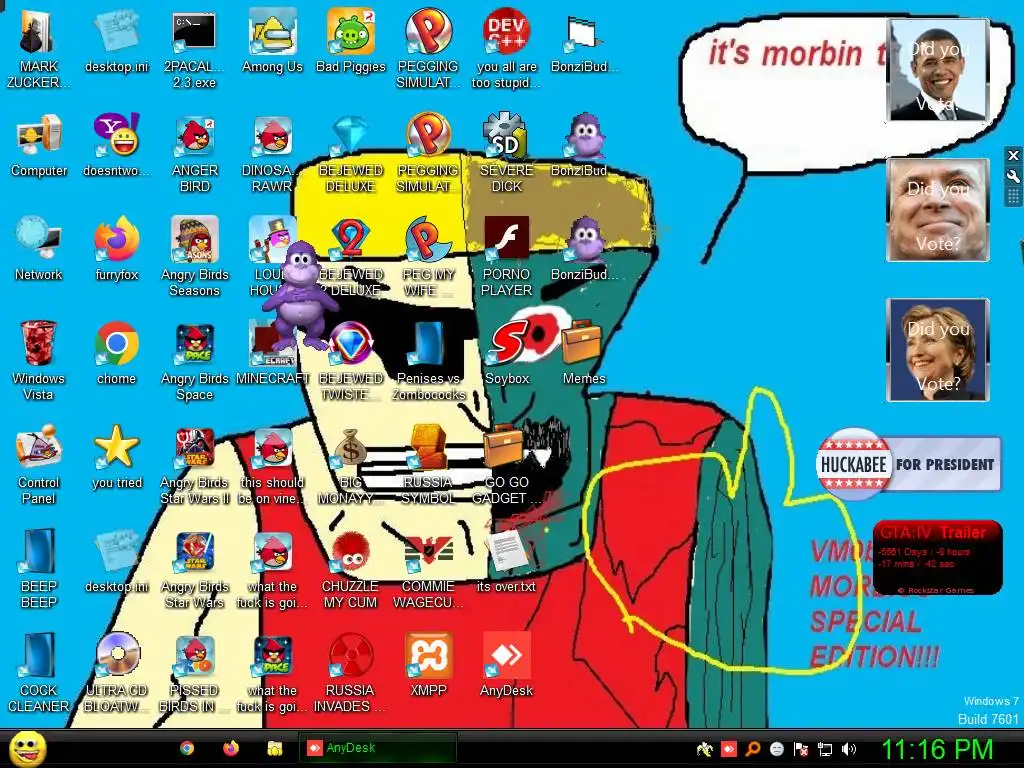1024x768 pixels.
Task: Open the Among Us desktop shortcut
Action: tap(272, 42)
